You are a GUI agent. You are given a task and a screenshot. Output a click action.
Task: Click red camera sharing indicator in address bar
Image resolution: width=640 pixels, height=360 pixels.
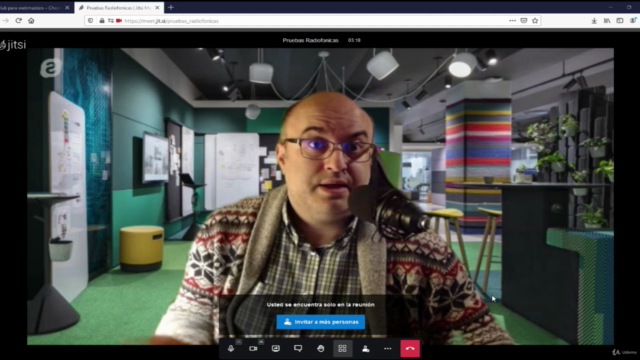tap(119, 21)
